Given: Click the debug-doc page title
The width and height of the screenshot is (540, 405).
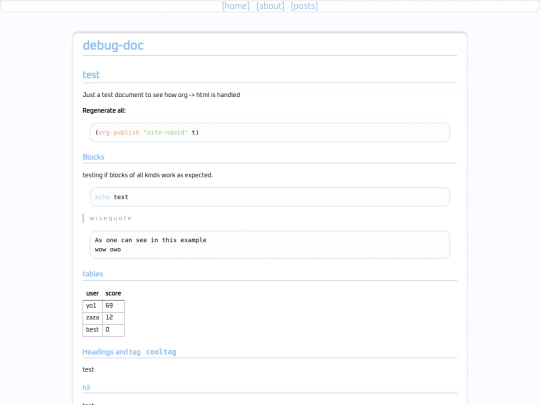Looking at the screenshot, I should tap(113, 45).
